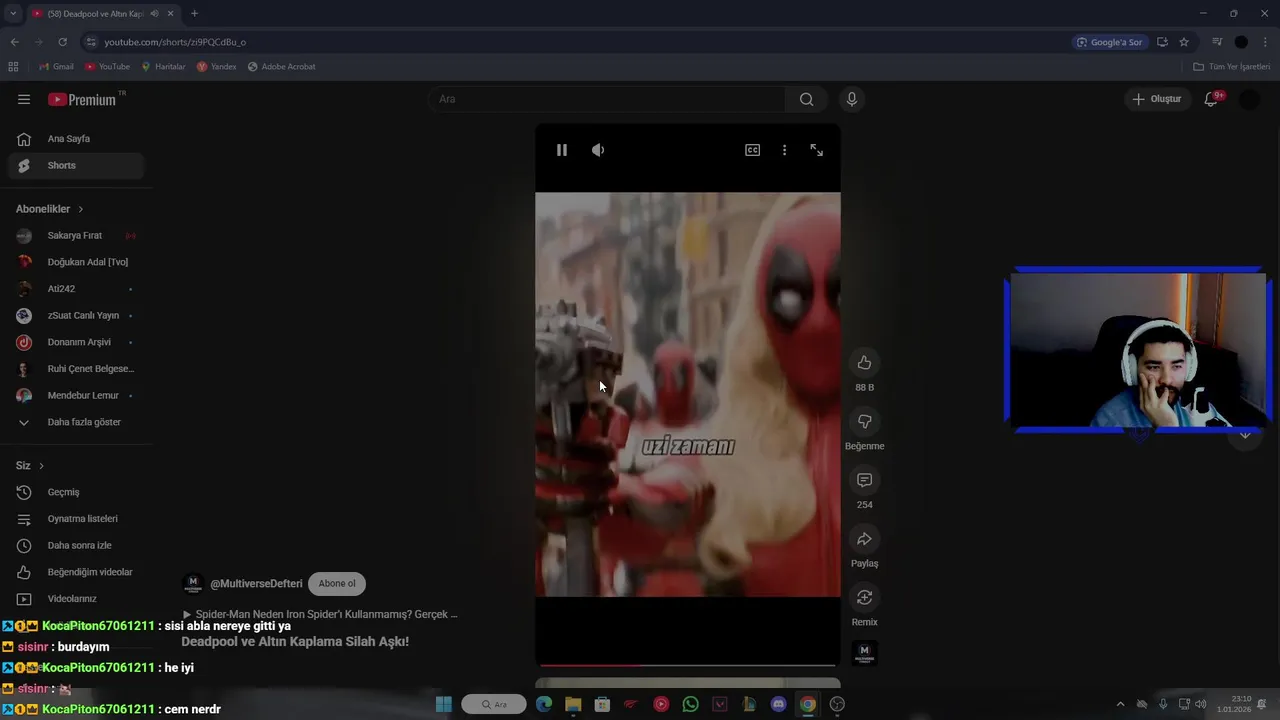Install the app via address bar icon

tap(1162, 42)
